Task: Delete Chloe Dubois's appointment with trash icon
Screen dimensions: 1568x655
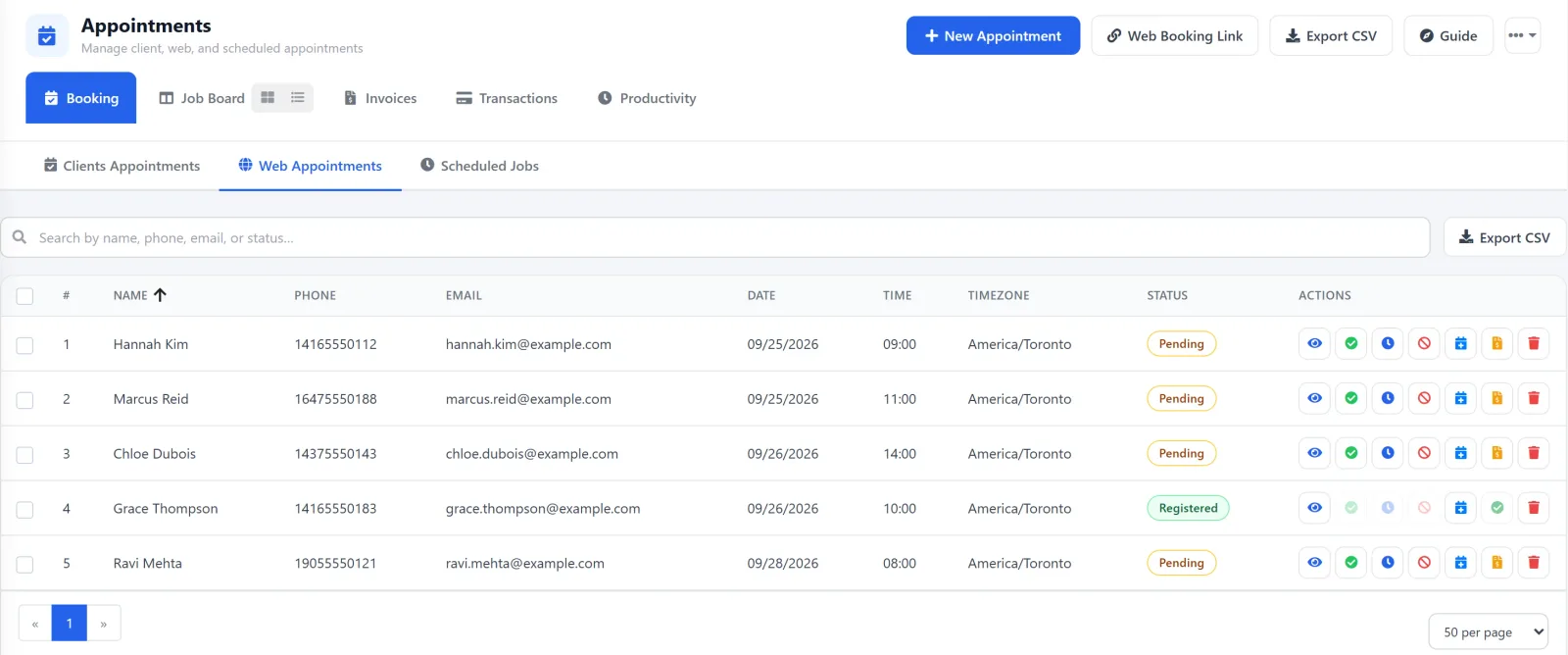Action: [1534, 454]
